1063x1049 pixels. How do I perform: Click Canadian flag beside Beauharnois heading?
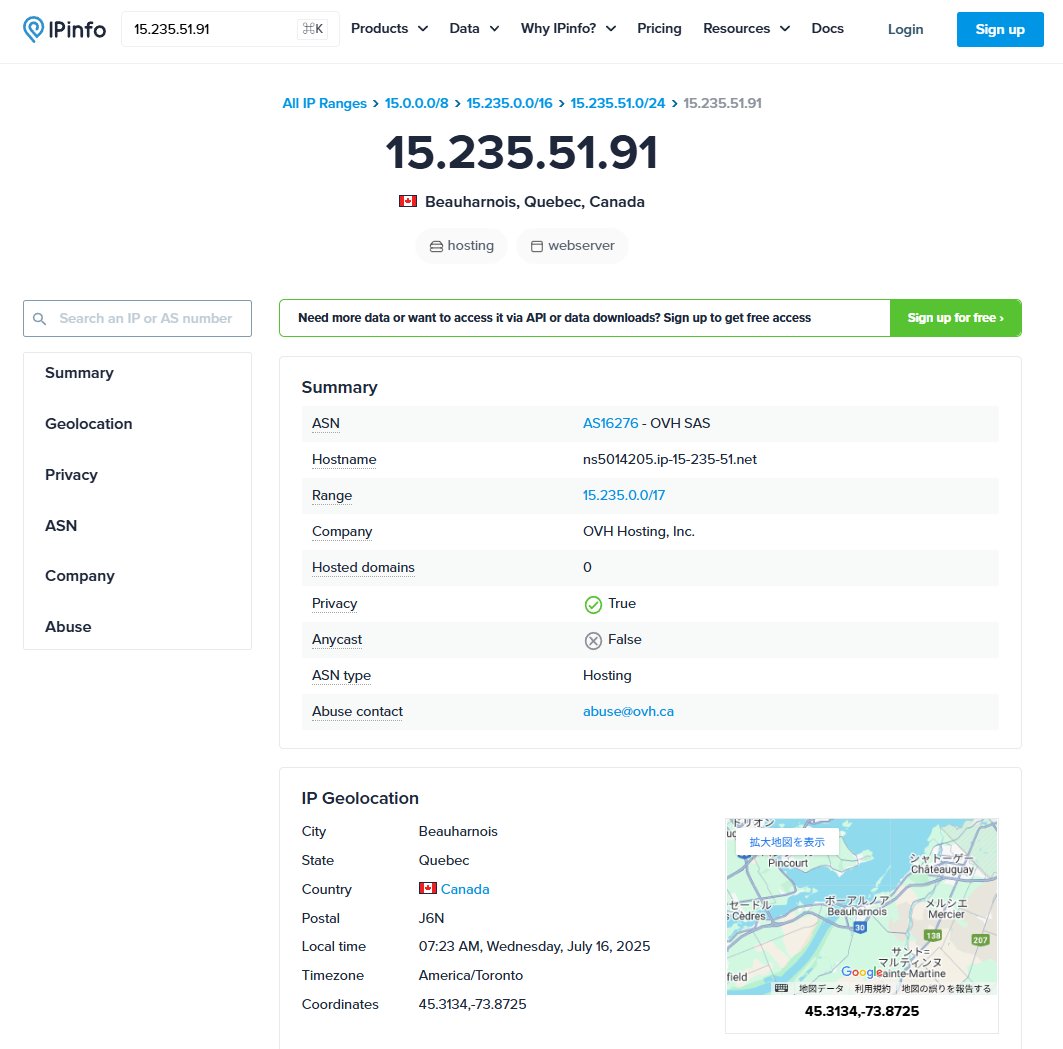pyautogui.click(x=407, y=201)
